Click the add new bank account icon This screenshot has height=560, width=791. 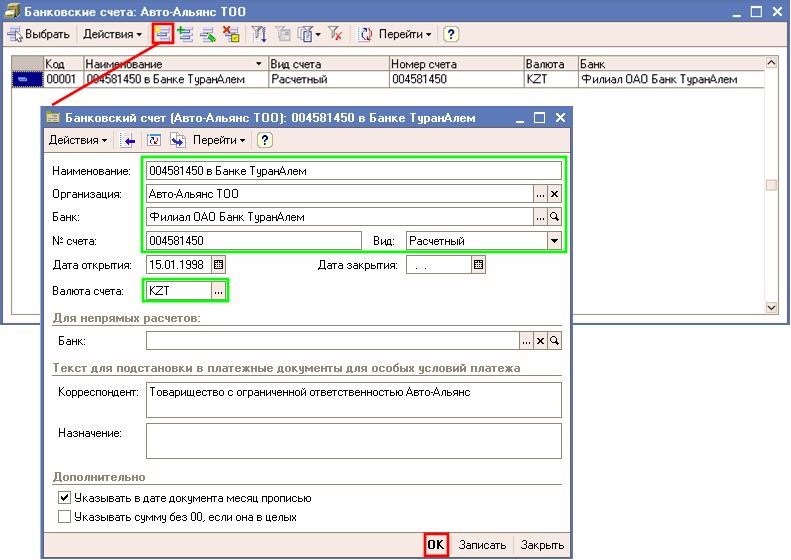click(x=162, y=34)
